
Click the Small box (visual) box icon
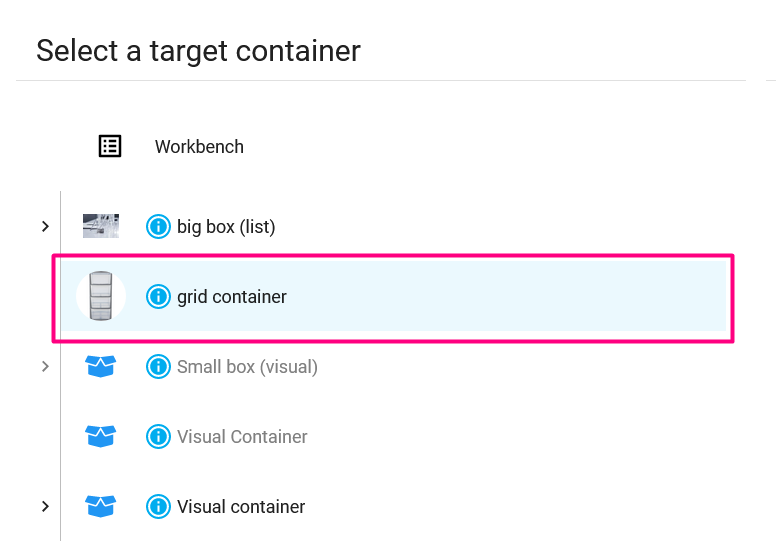click(x=100, y=366)
